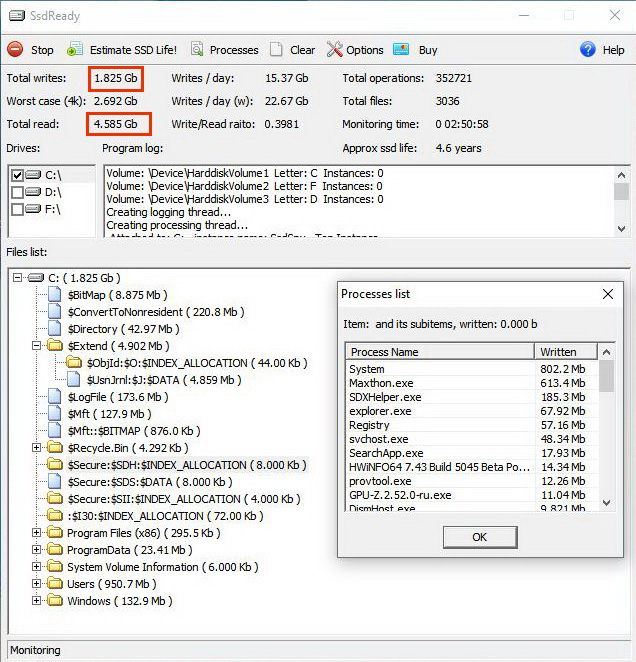636x662 pixels.
Task: Close the Processes list dialog
Action: pyautogui.click(x=608, y=294)
